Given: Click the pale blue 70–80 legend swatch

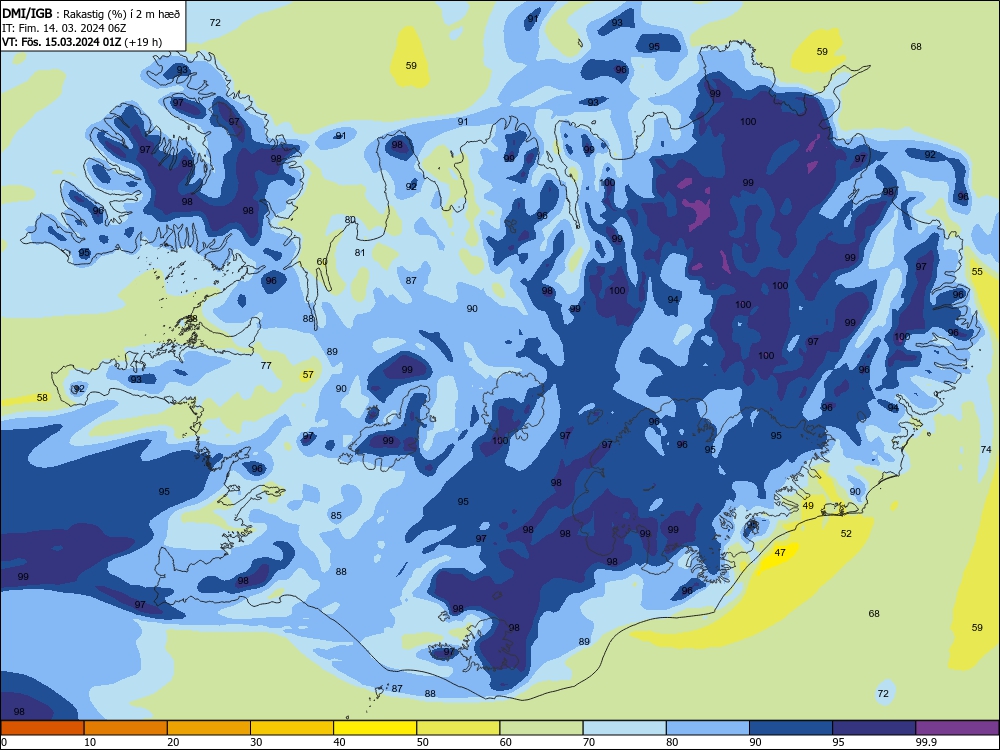Looking at the screenshot, I should (x=624, y=728).
